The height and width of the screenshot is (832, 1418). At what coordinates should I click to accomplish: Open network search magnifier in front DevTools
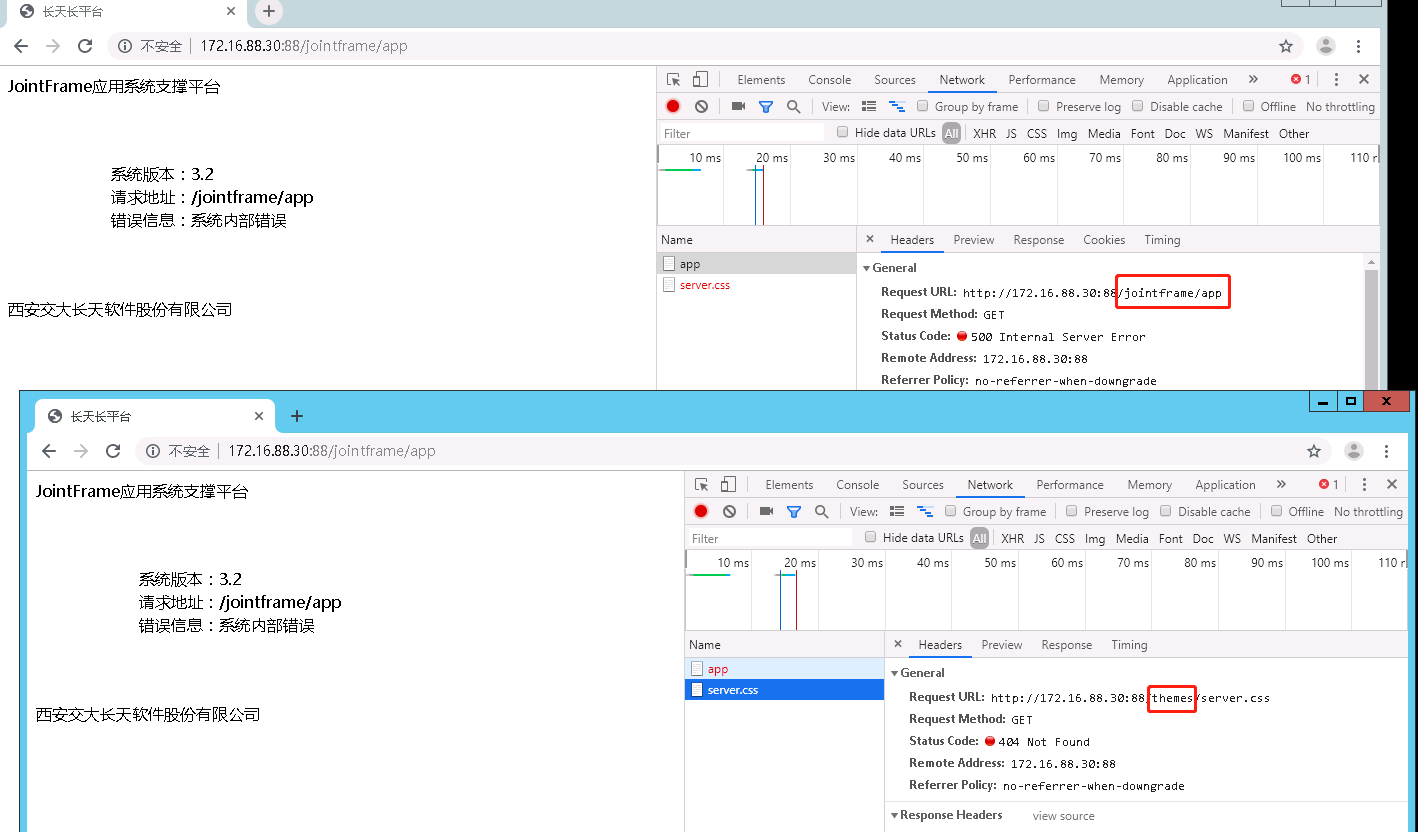tap(821, 511)
